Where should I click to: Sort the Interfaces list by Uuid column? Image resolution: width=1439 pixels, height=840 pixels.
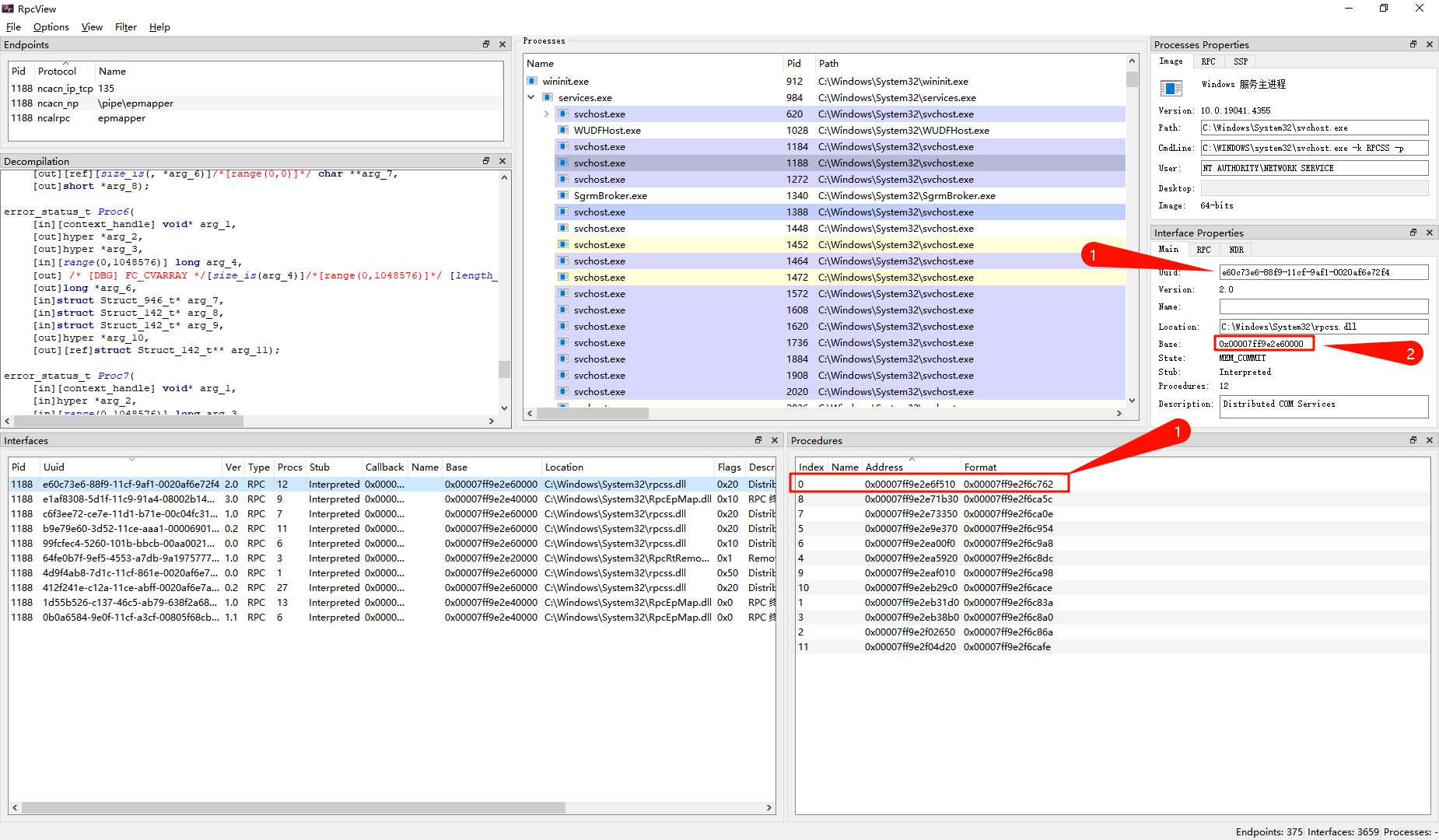pyautogui.click(x=54, y=467)
